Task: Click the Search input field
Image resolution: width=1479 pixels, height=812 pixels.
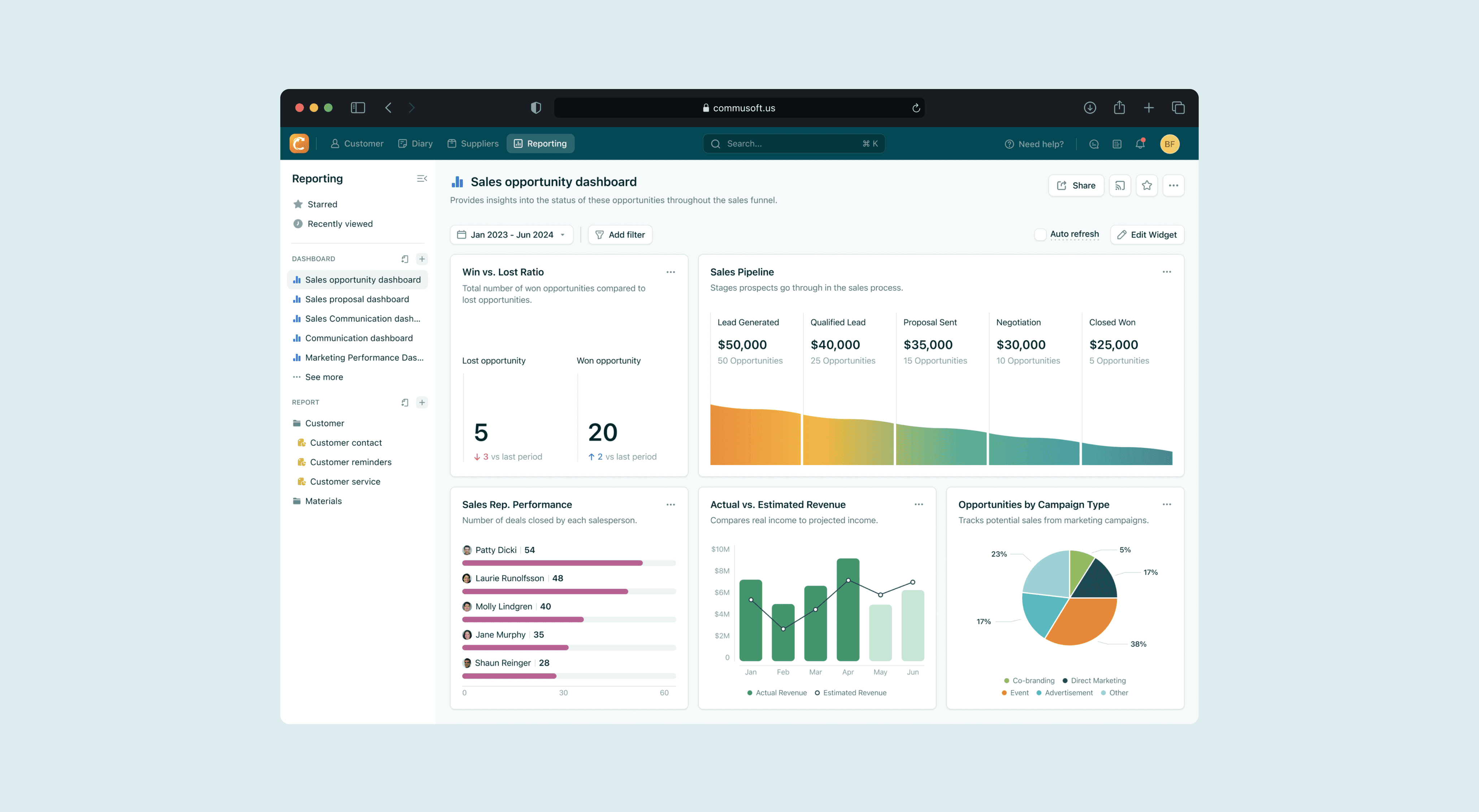Action: coord(793,143)
